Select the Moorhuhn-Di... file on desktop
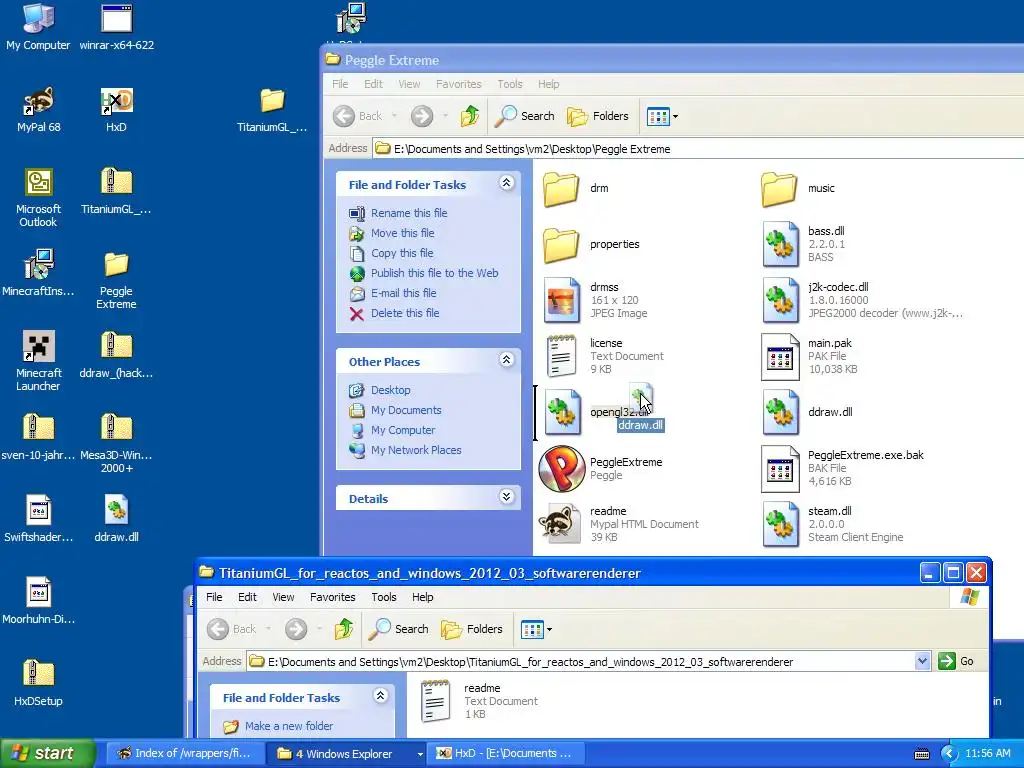 click(38, 601)
